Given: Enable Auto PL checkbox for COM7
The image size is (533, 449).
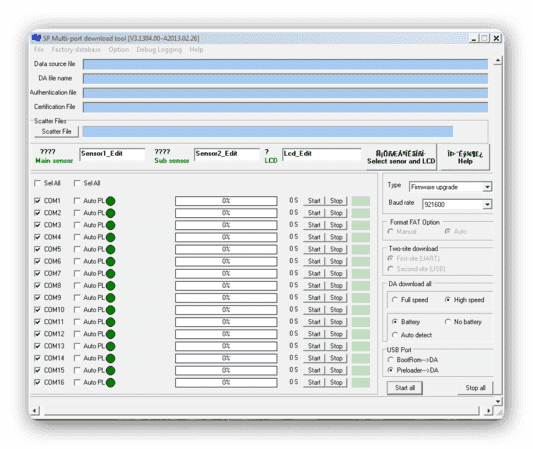Looking at the screenshot, I should pyautogui.click(x=77, y=273).
